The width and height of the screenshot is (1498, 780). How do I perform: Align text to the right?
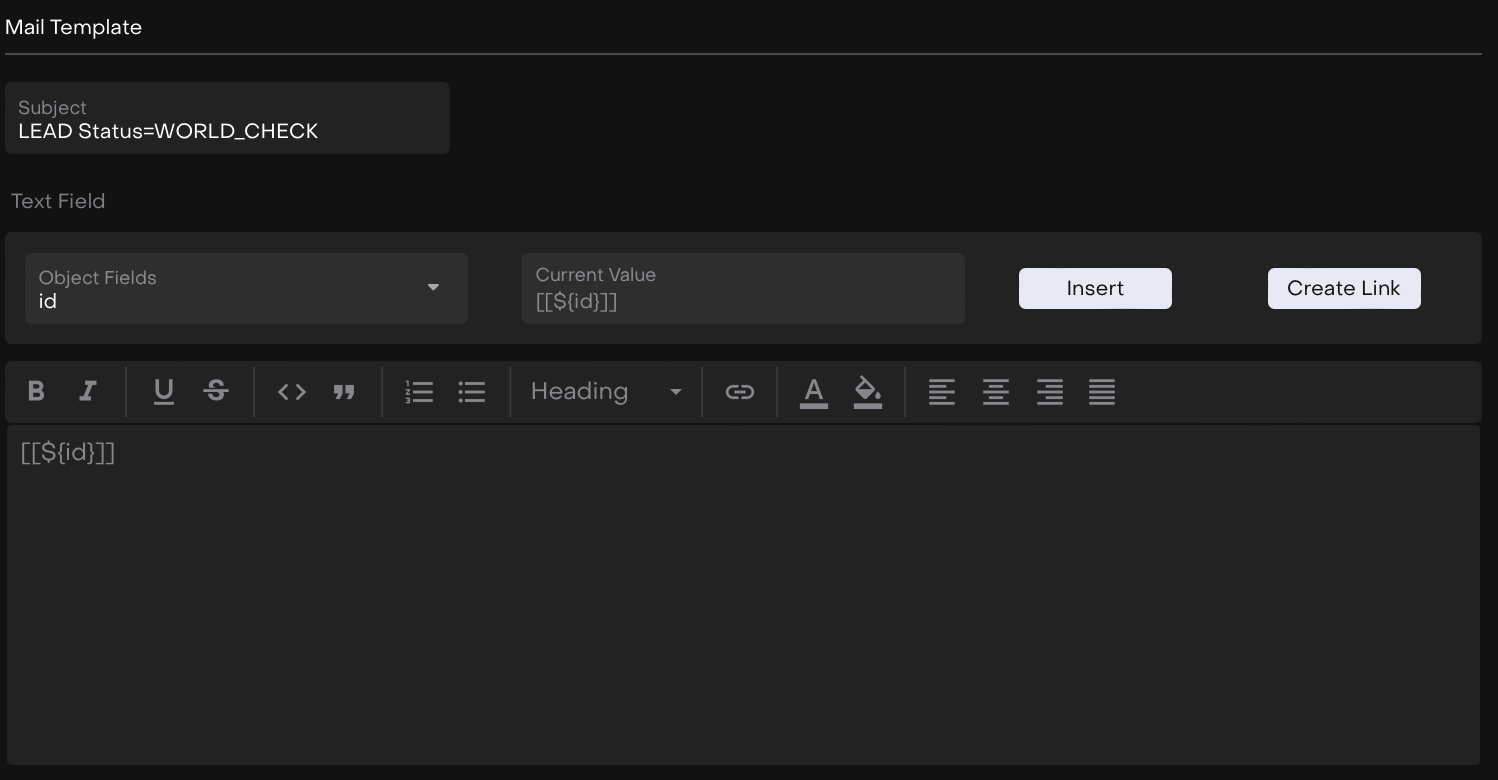[x=1049, y=392]
